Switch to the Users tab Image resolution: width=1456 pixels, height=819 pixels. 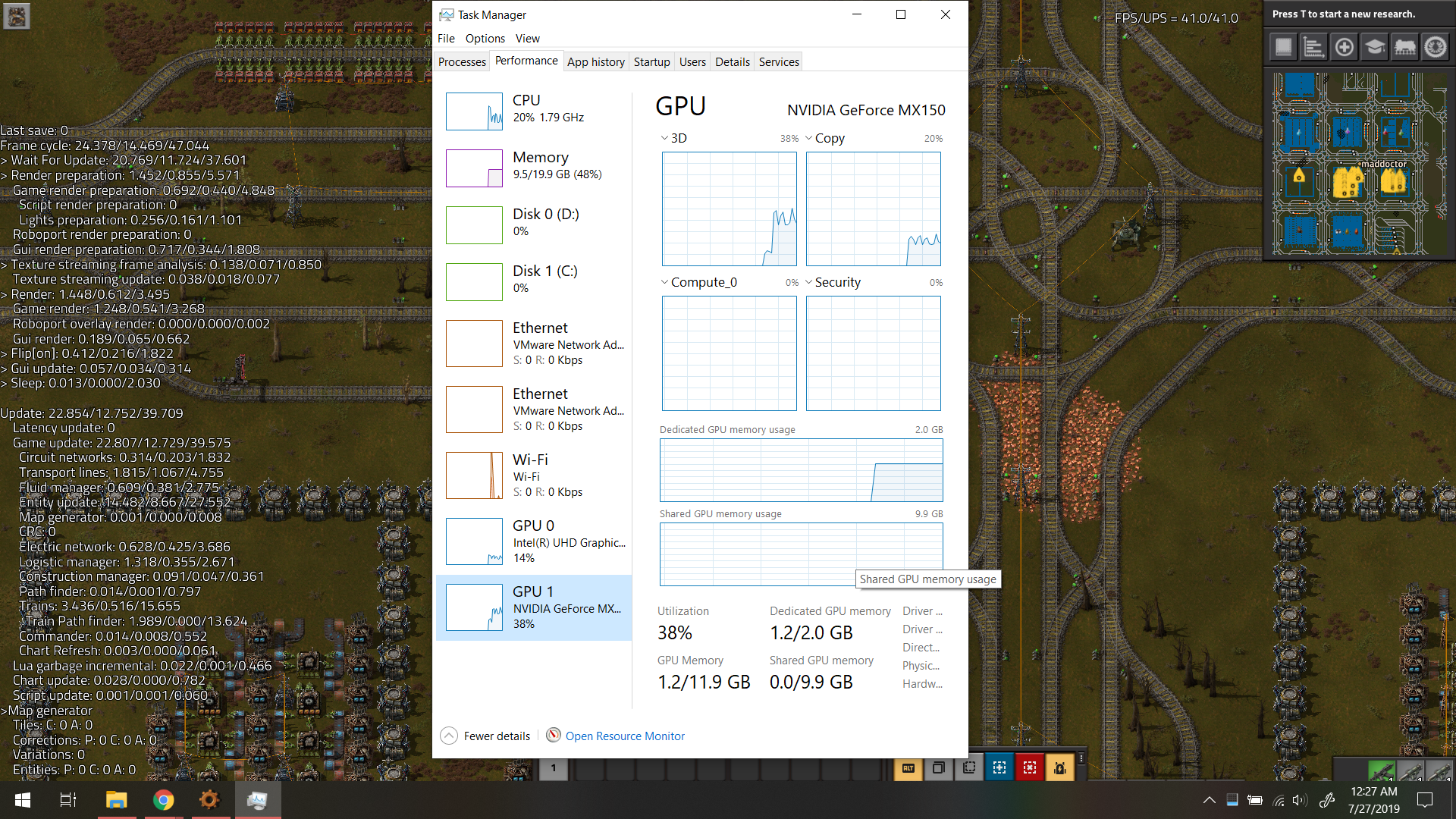(x=692, y=61)
